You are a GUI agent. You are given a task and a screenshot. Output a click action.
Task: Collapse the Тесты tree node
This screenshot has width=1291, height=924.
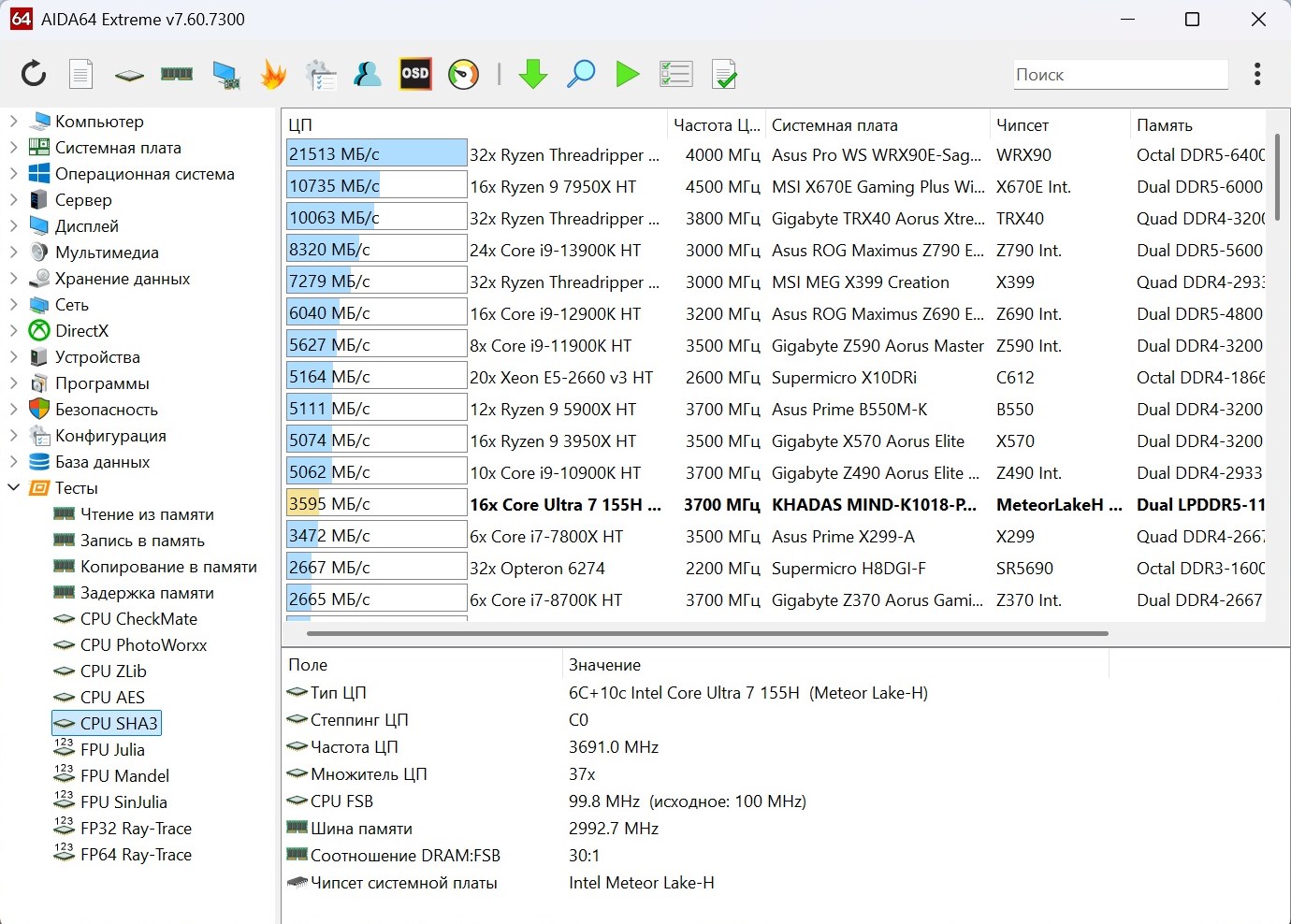(x=14, y=488)
